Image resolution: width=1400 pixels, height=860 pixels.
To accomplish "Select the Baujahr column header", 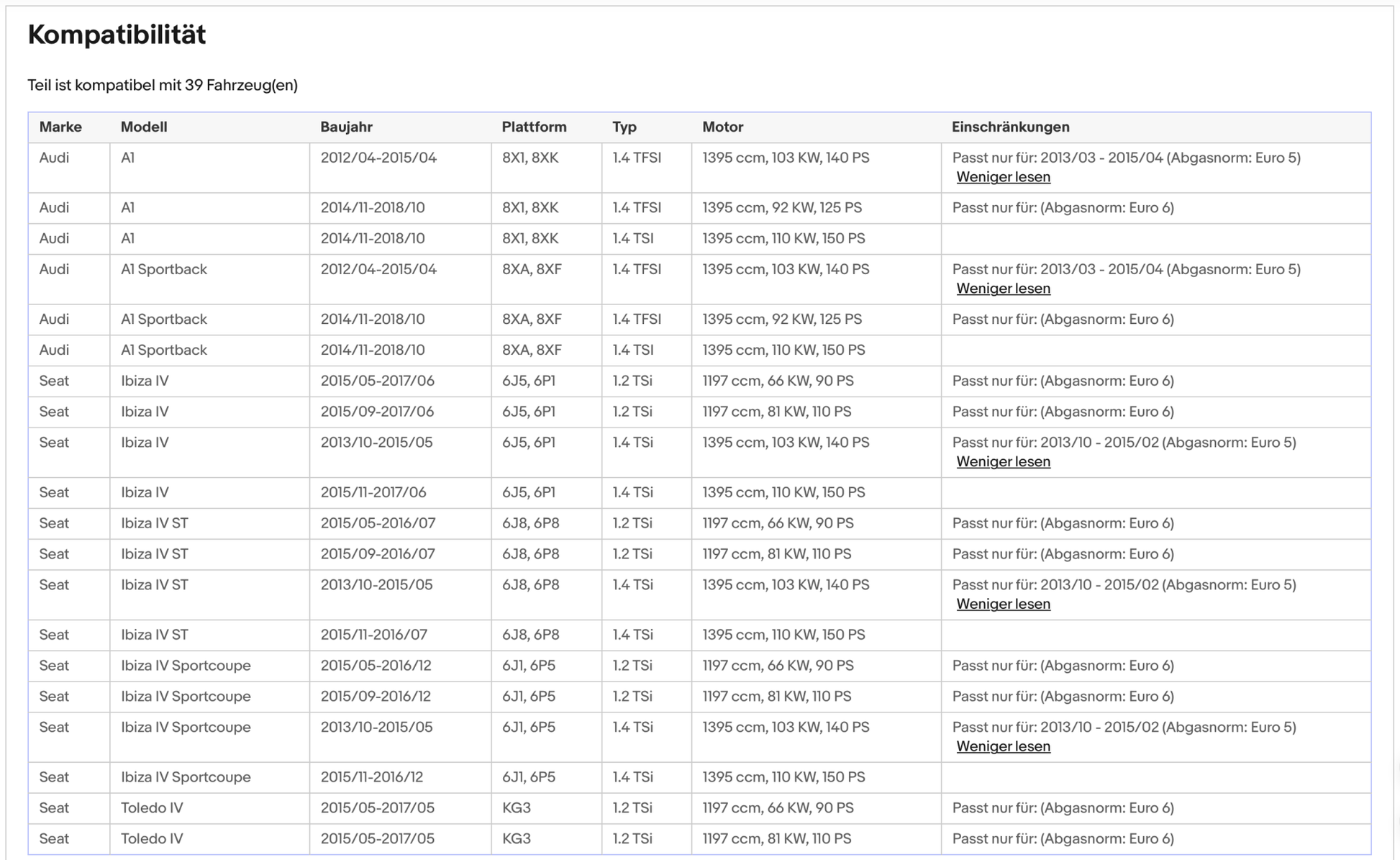I will pyautogui.click(x=346, y=127).
